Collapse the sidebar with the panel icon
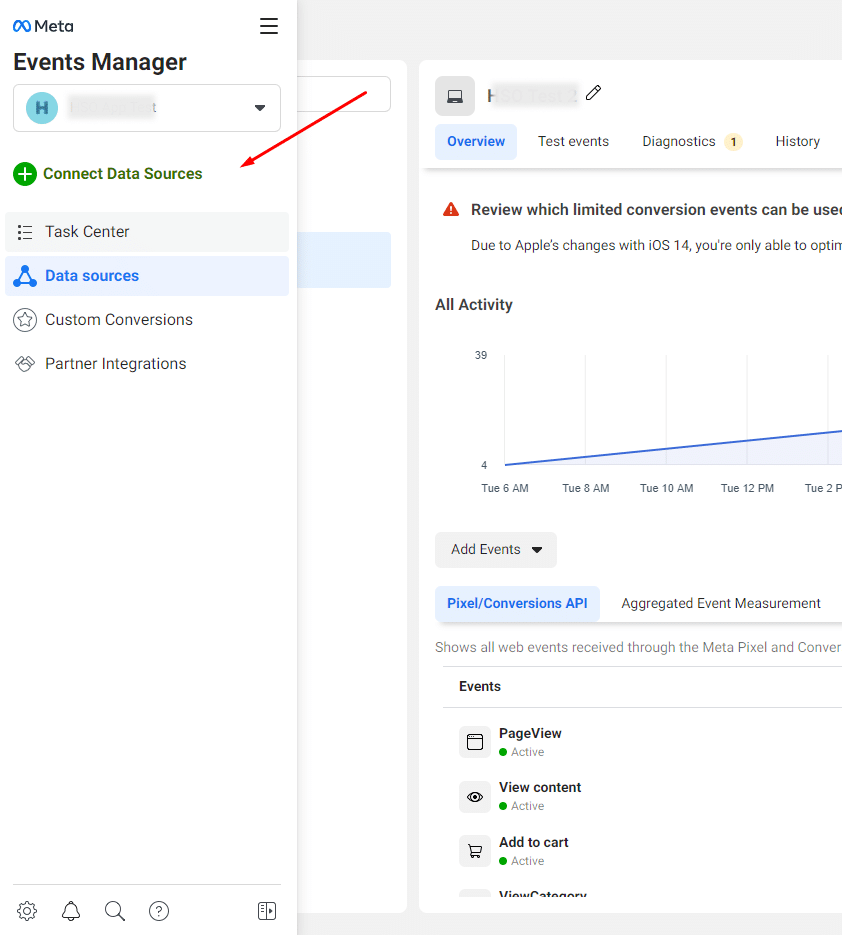 point(266,911)
